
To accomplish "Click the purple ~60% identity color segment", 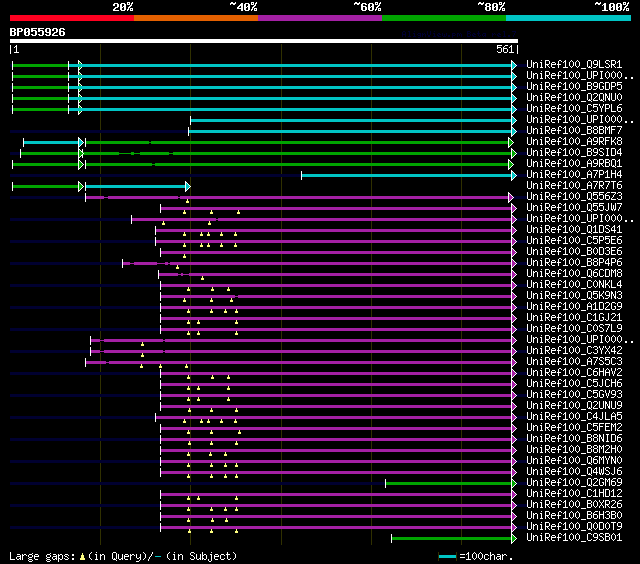I will 320,18.
